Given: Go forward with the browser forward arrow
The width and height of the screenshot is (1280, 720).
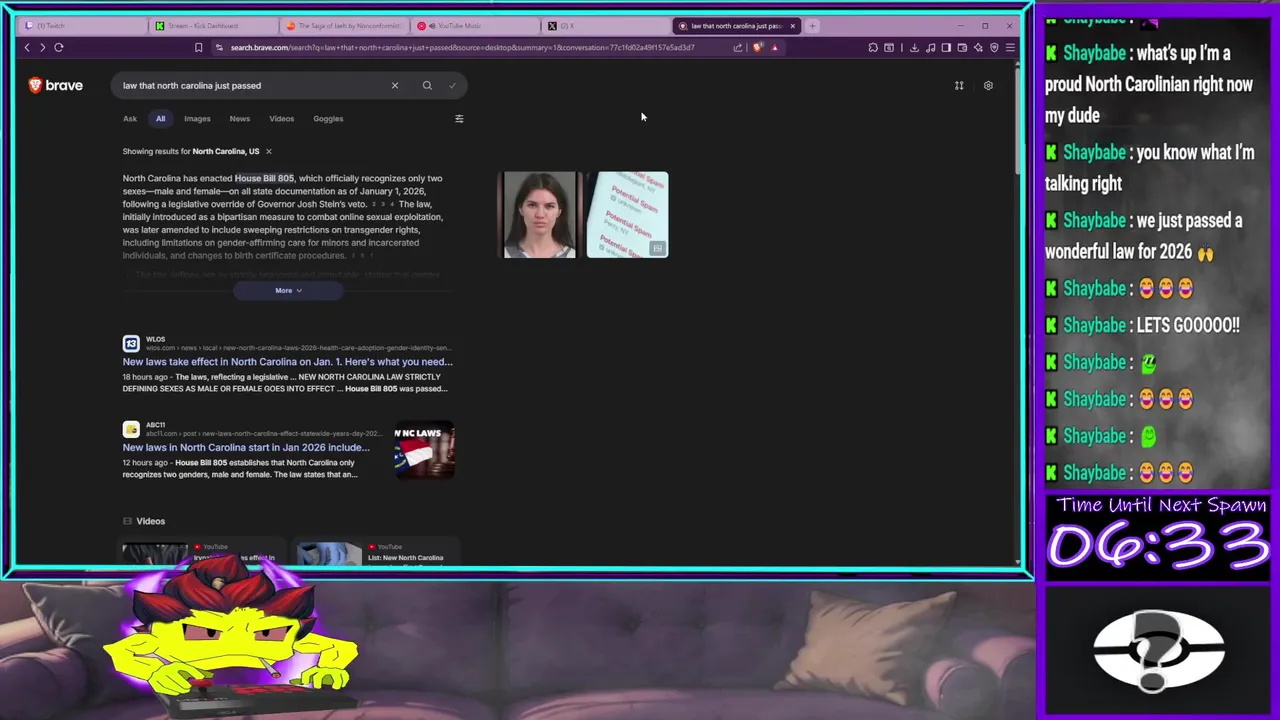Looking at the screenshot, I should (x=42, y=47).
